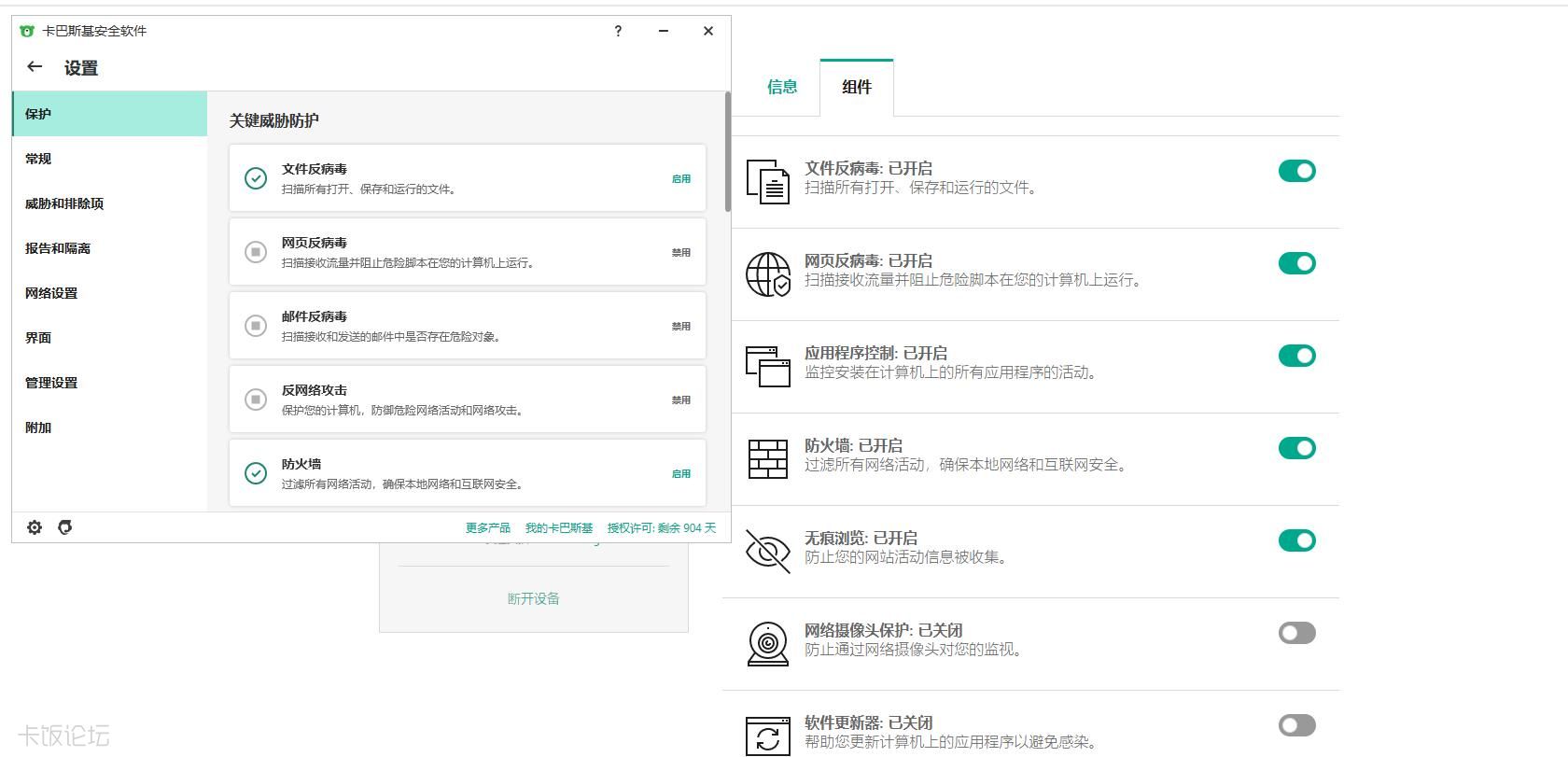Click the 禁用 label on 网页反病毒 row
This screenshot has height=757, width=1568.
click(681, 252)
